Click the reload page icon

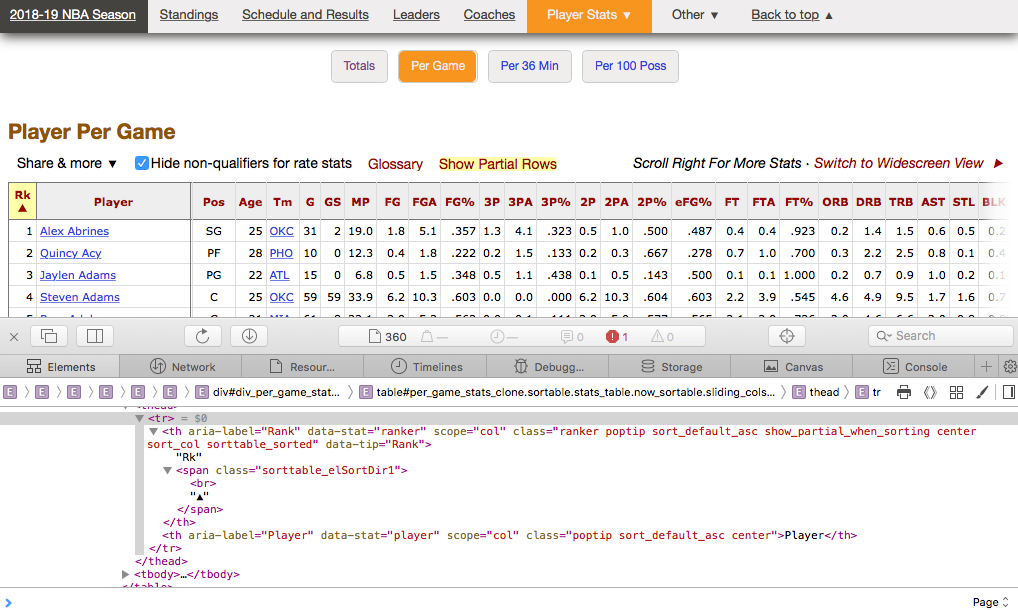tap(203, 336)
